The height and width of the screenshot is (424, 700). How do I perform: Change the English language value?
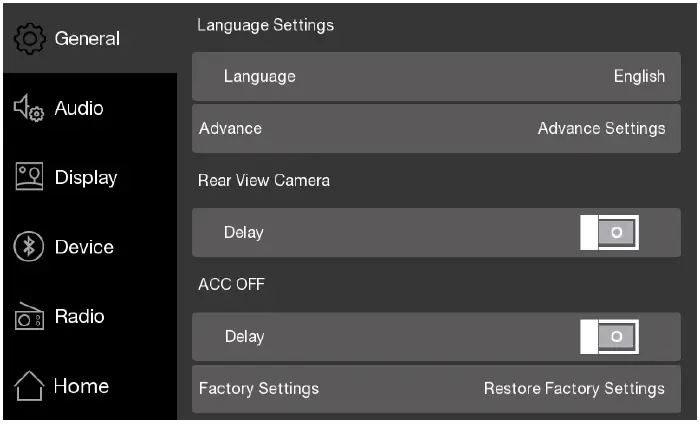tap(639, 77)
